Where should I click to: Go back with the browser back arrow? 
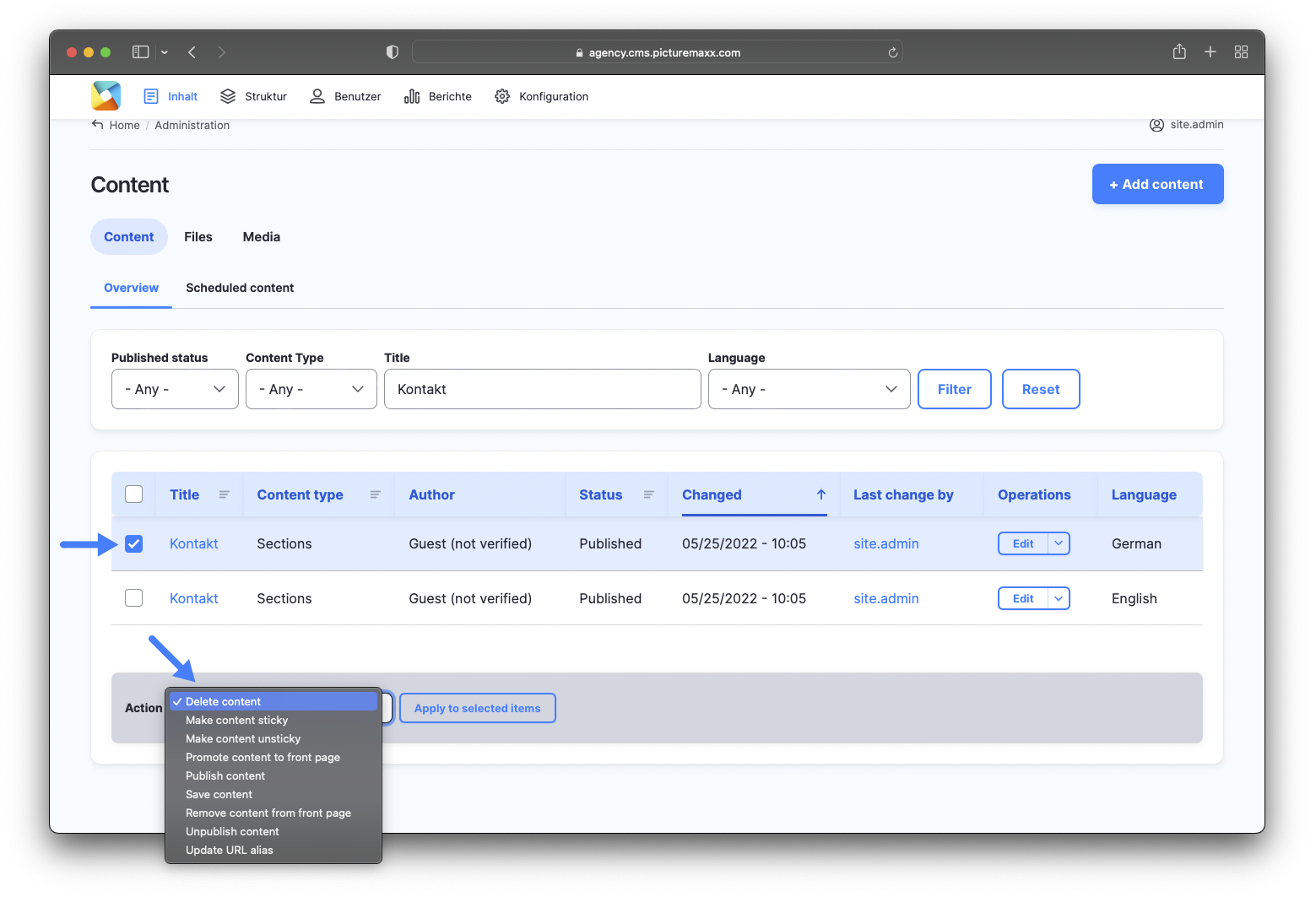tap(192, 52)
